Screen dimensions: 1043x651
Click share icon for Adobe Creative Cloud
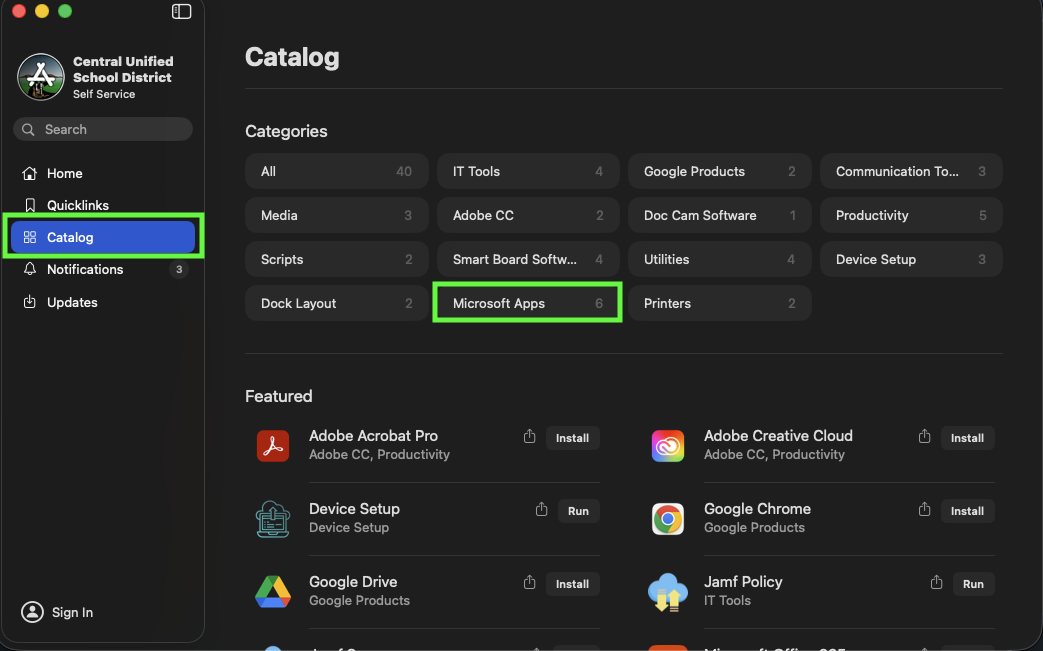coord(925,436)
